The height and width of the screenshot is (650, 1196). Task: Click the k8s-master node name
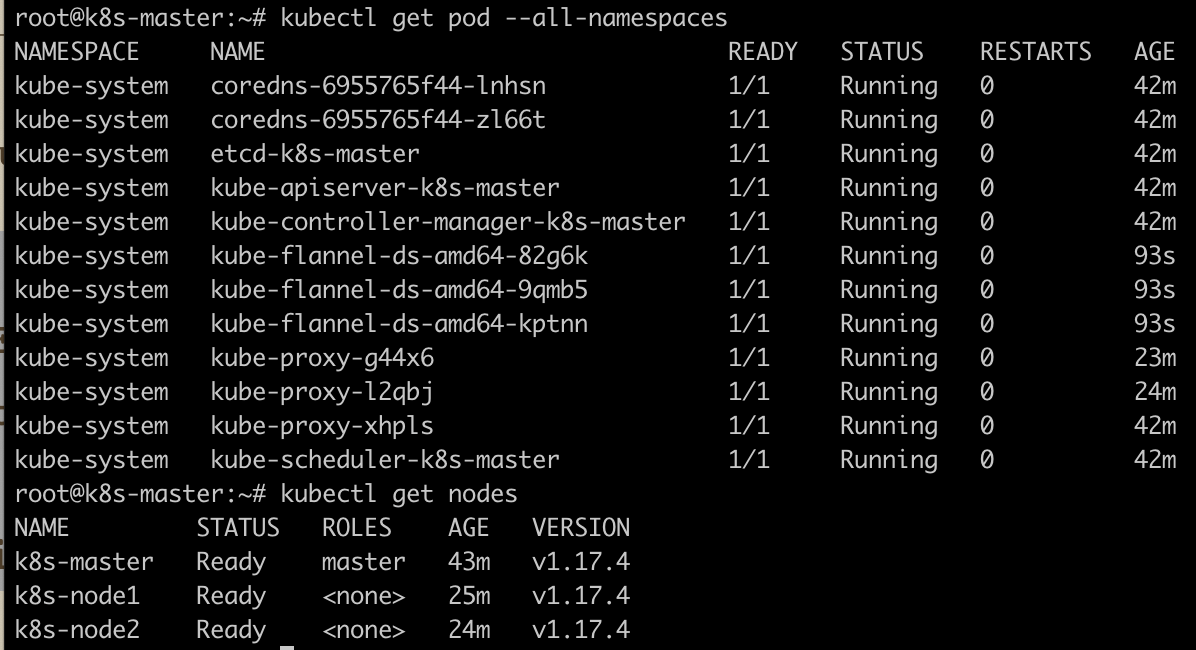coord(84,562)
